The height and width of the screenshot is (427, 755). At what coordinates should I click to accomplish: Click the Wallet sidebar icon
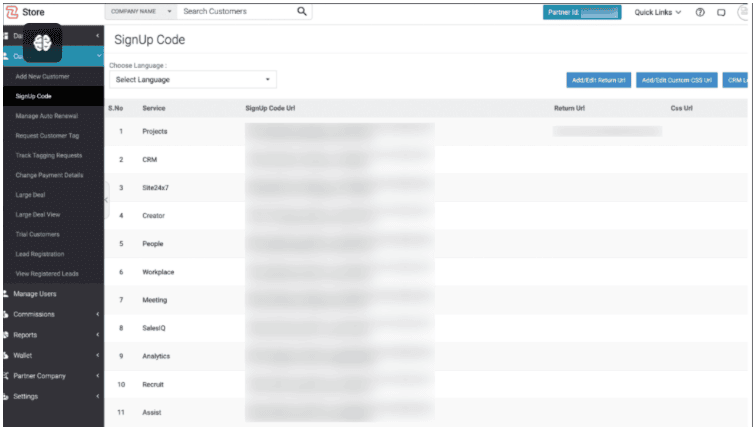click(x=6, y=355)
